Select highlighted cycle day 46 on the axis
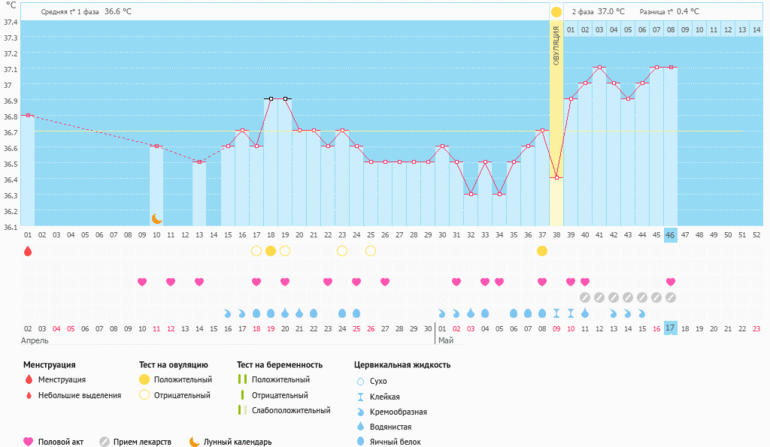The image size is (770, 447). click(x=671, y=234)
